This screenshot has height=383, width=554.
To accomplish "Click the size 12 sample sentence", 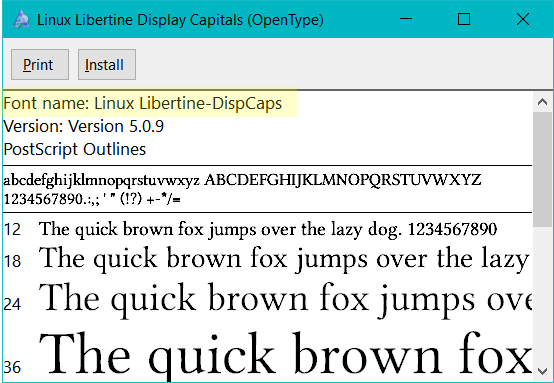I will (x=268, y=230).
